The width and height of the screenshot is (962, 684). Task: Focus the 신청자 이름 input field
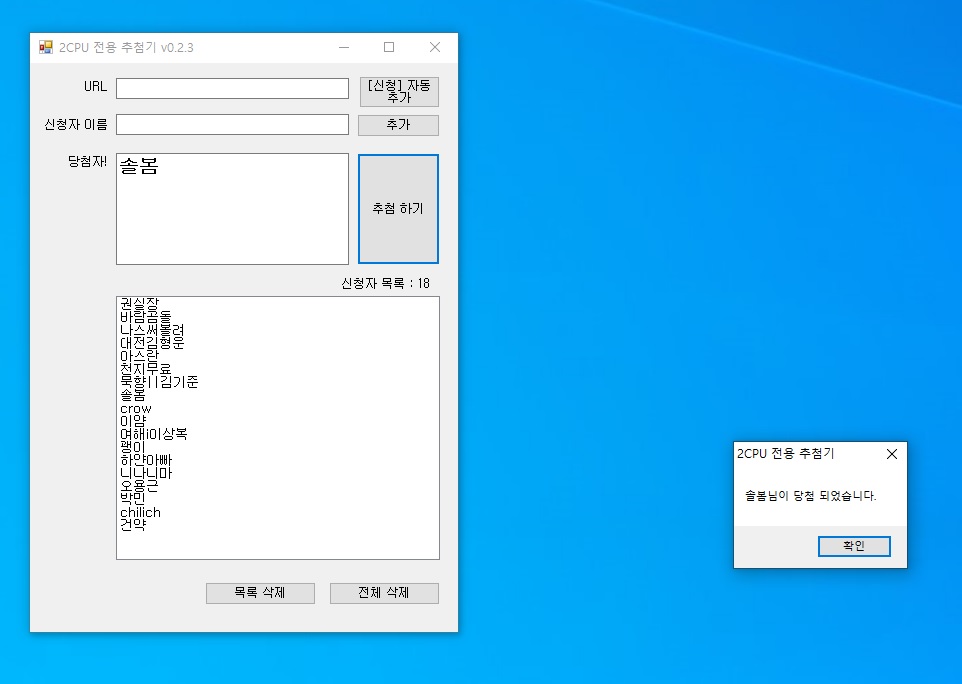233,125
